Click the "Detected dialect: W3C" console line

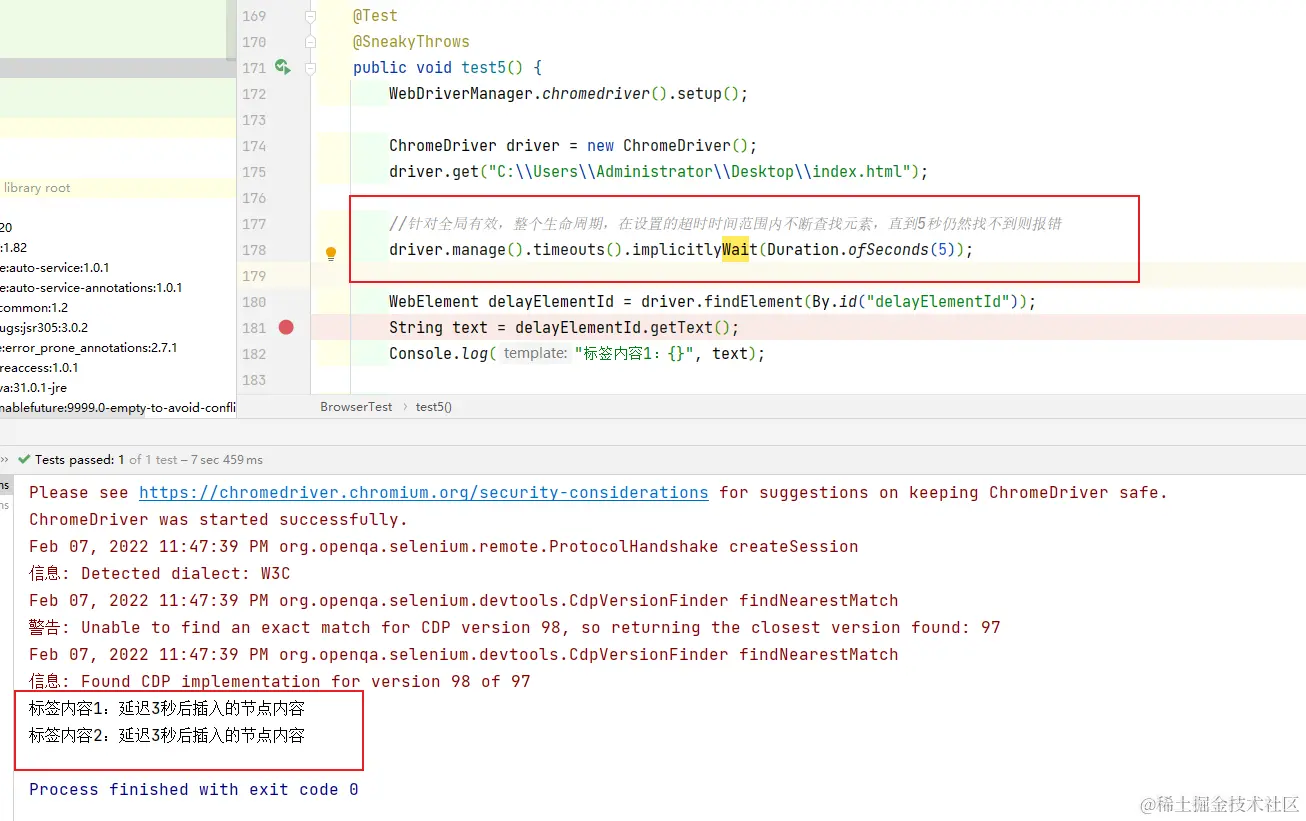coord(159,574)
